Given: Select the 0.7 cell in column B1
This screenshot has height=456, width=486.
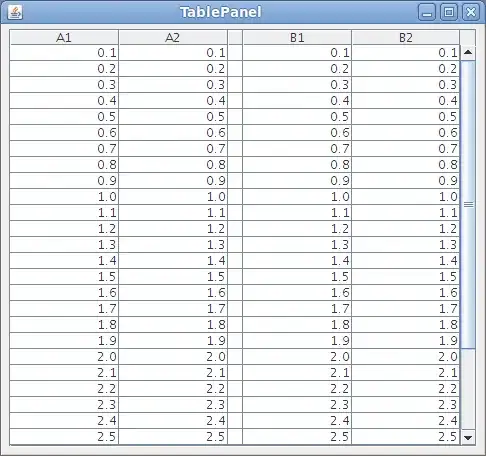Looking at the screenshot, I should click(x=297, y=149).
